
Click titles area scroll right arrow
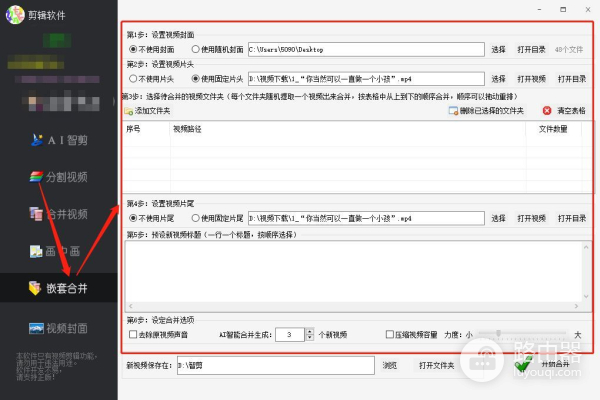(576, 306)
